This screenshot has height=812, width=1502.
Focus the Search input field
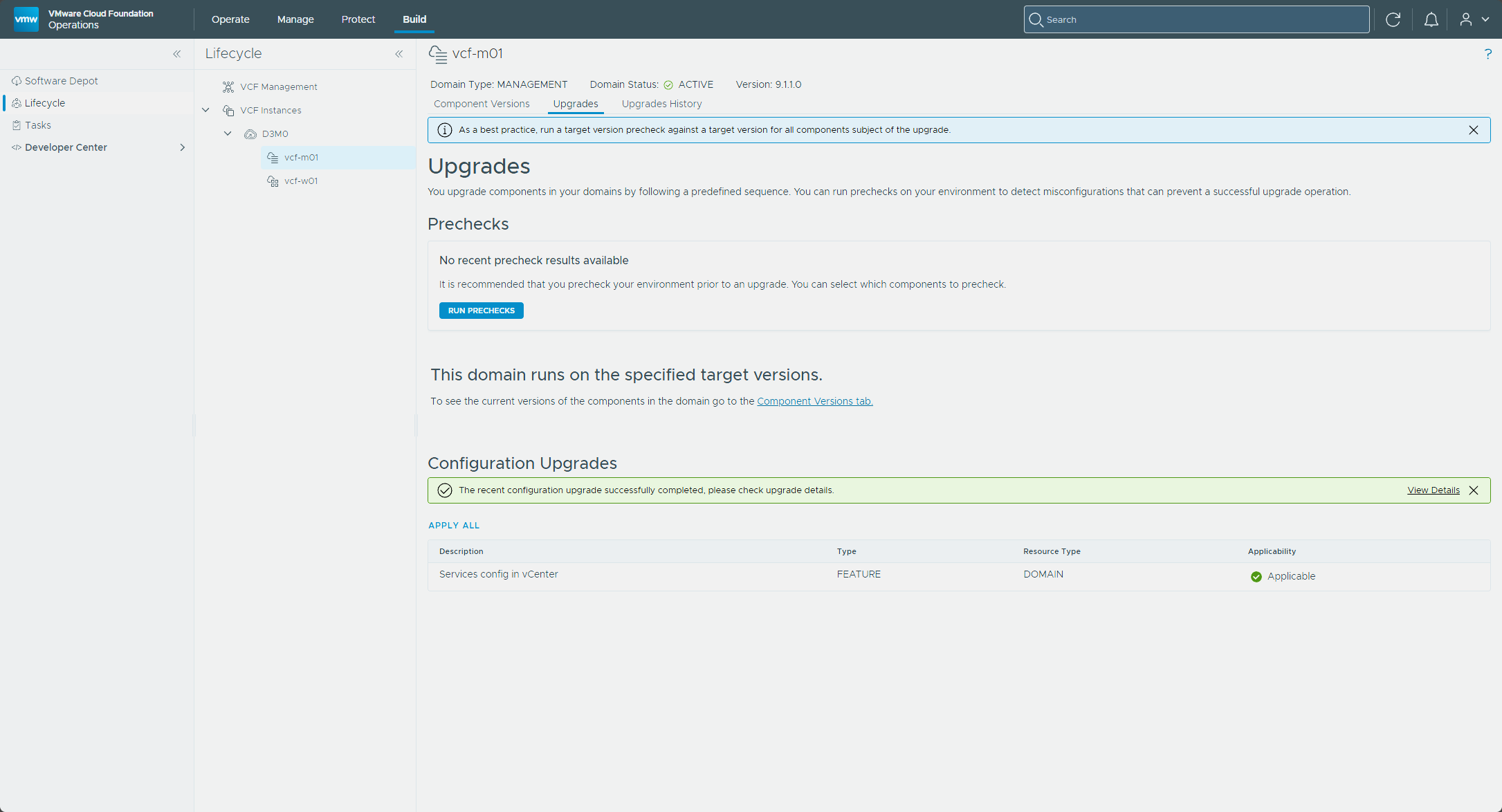tap(1197, 19)
